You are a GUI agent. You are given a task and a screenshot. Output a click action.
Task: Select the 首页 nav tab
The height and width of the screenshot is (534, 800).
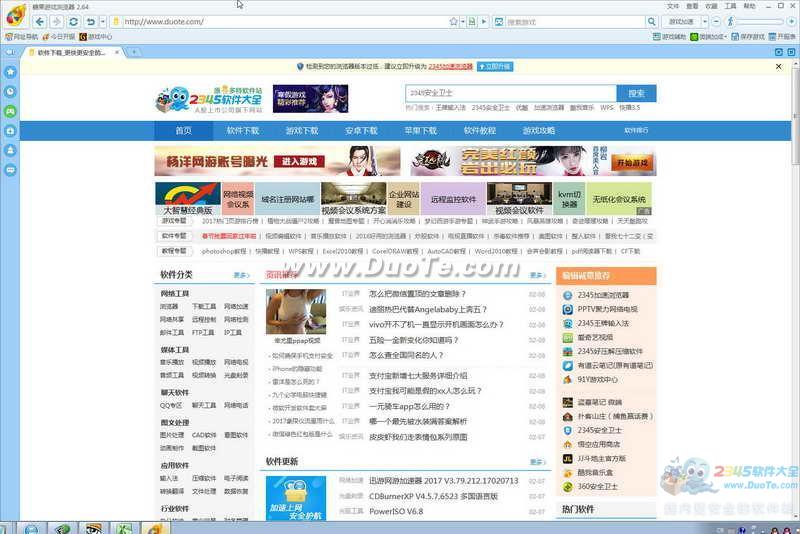tap(184, 131)
